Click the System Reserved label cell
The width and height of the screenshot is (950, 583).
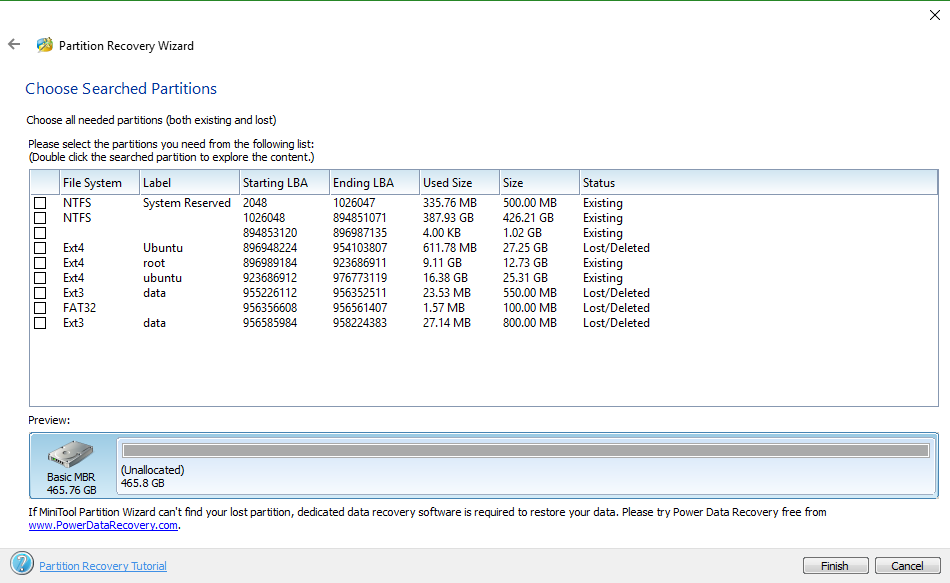187,203
